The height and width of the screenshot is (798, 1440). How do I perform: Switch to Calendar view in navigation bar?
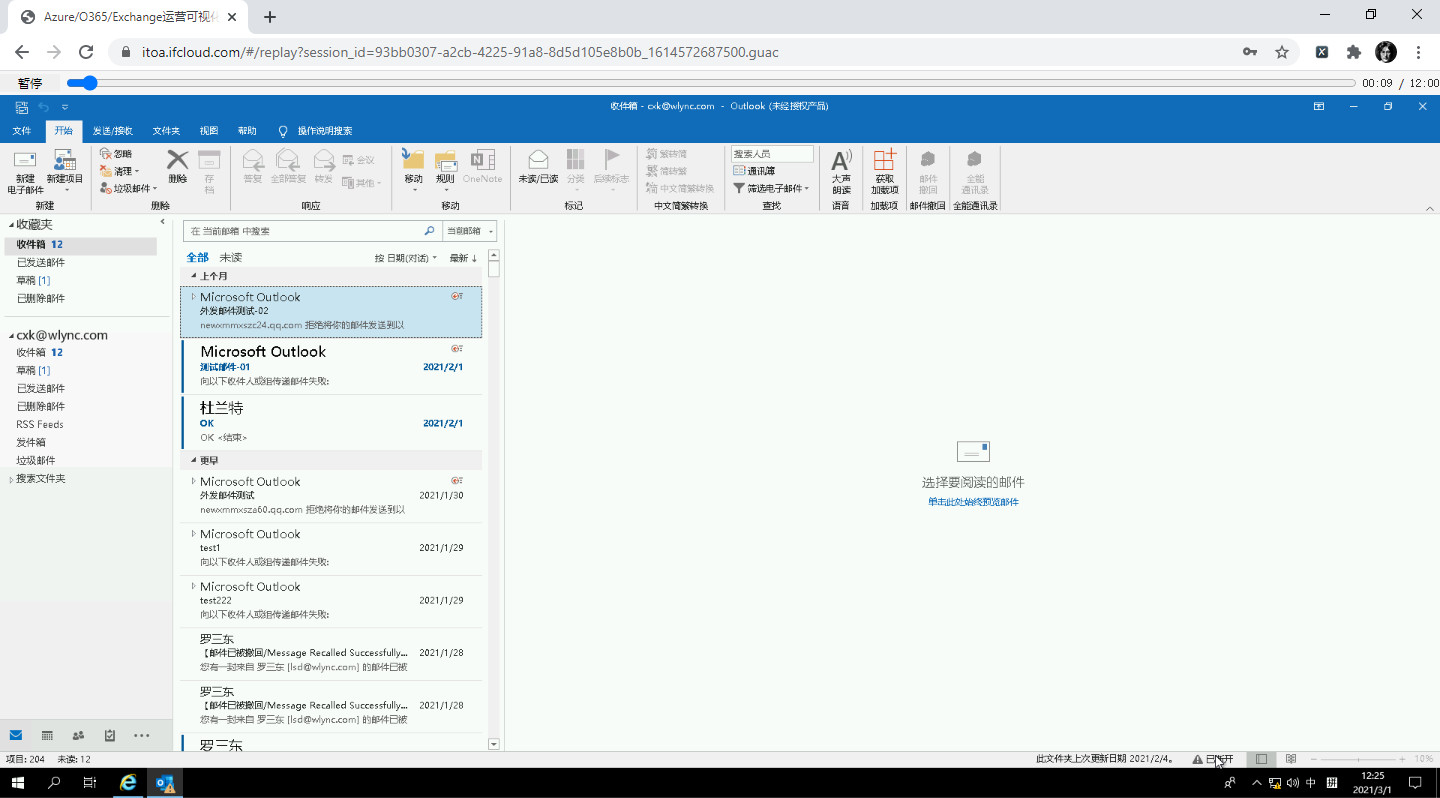point(47,735)
